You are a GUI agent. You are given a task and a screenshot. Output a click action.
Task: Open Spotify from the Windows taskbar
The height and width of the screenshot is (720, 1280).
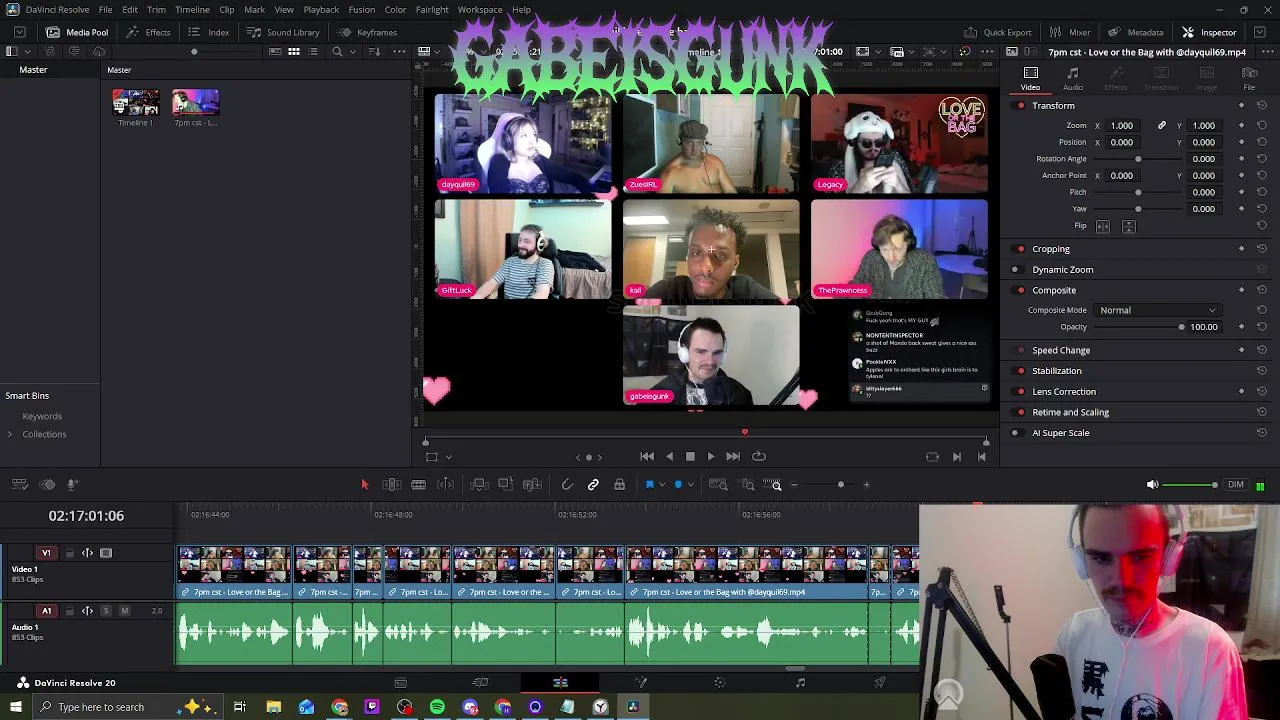point(437,707)
